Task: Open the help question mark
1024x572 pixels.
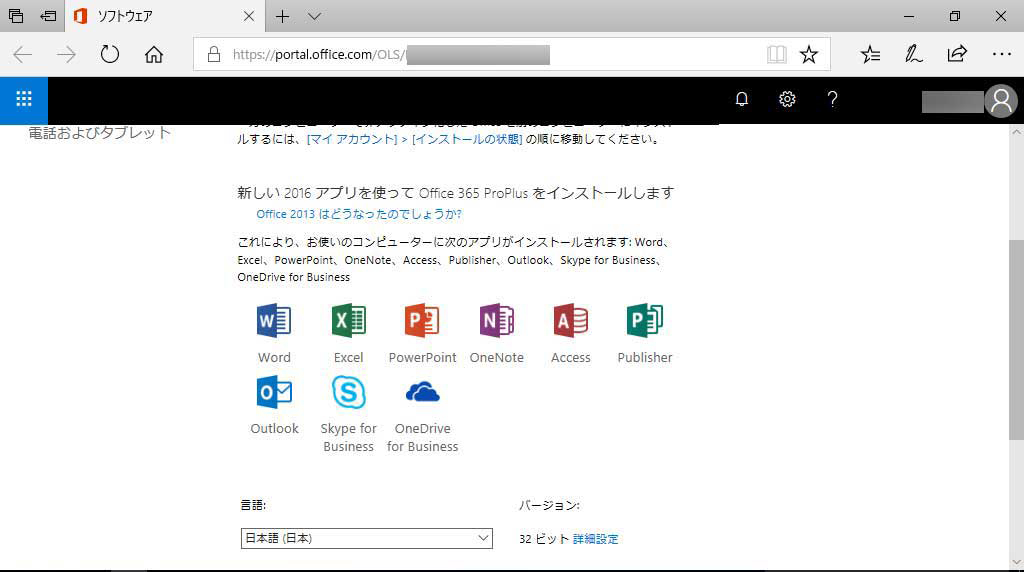Action: pyautogui.click(x=832, y=99)
